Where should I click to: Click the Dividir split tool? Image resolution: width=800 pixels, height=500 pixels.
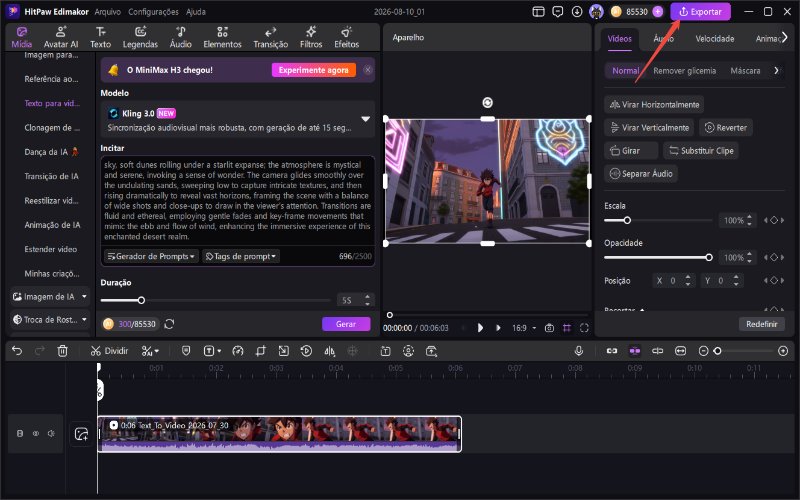point(109,351)
